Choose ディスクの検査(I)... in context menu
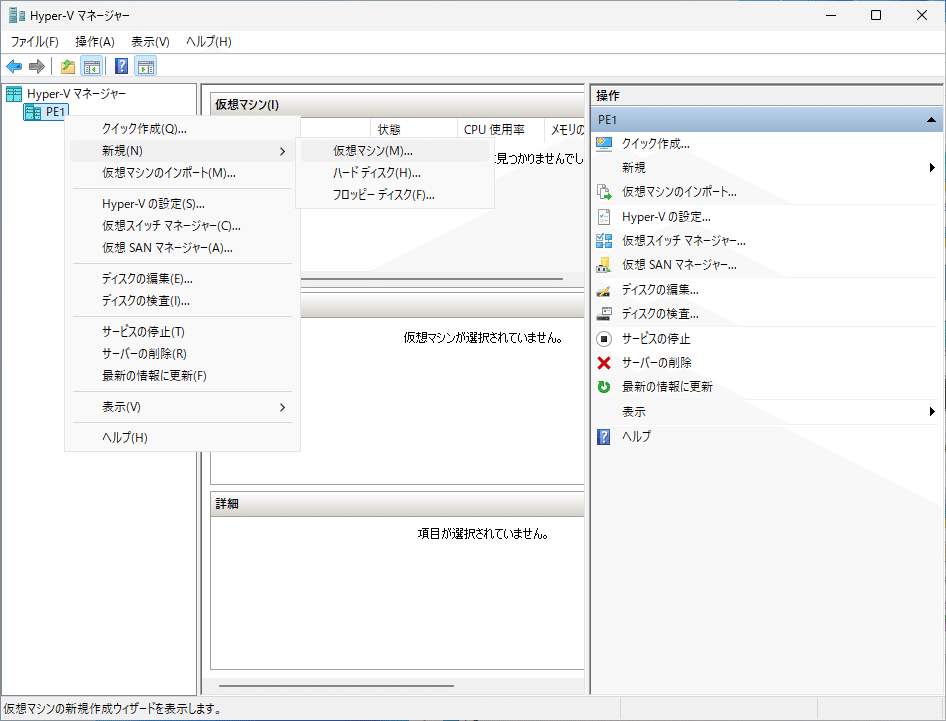Screen dimensions: 946x721 coord(182,300)
